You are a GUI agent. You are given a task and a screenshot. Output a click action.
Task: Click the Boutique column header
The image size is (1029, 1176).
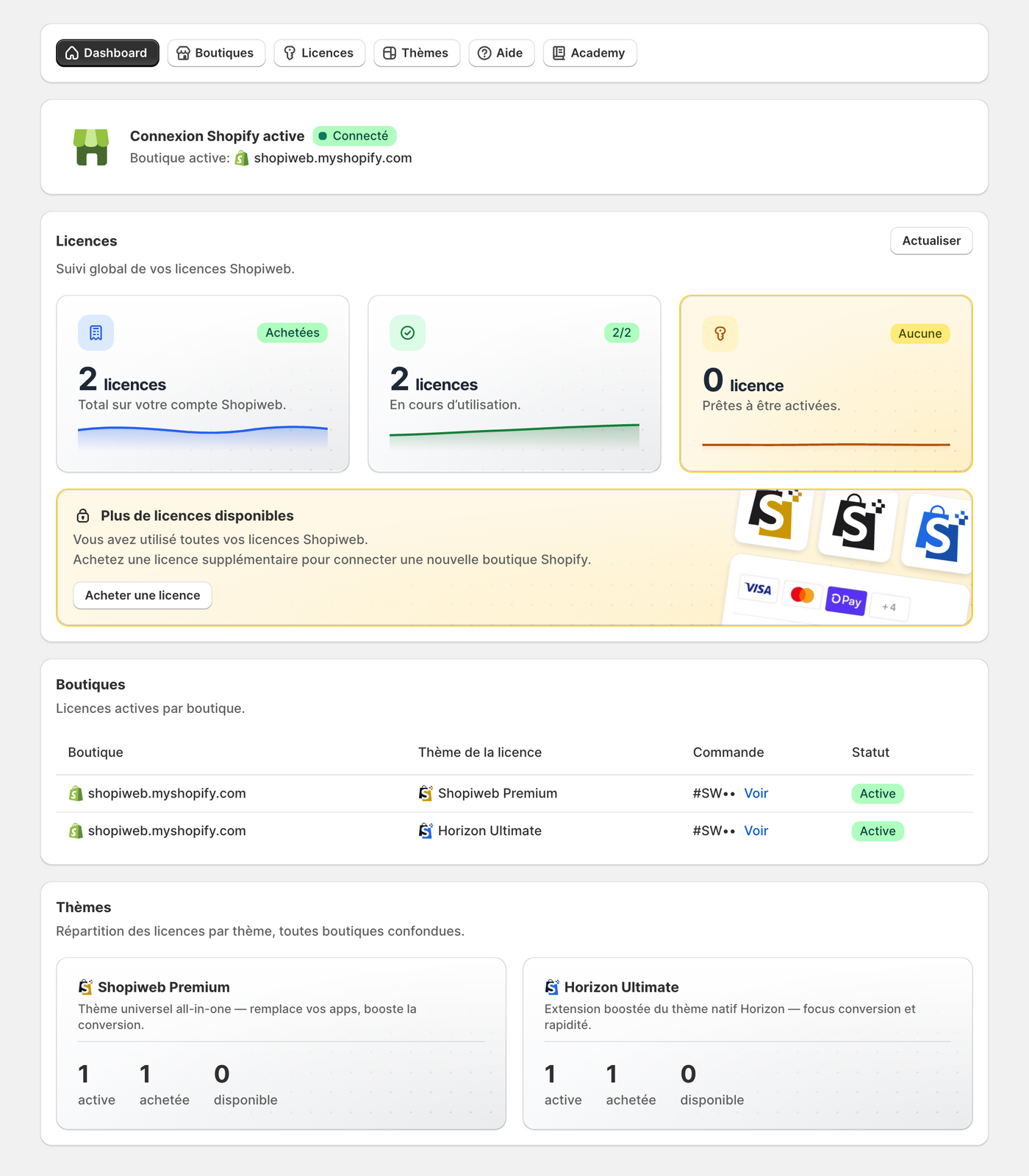tap(96, 753)
